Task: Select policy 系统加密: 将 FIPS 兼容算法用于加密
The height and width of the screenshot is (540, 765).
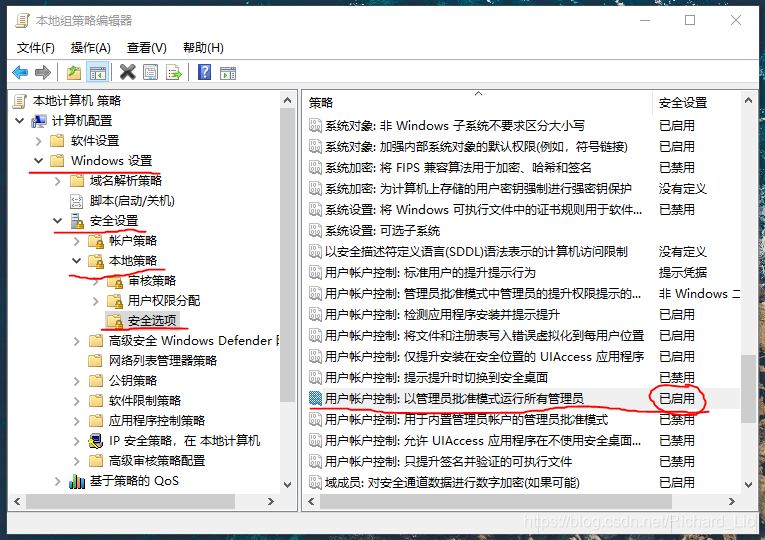Action: [x=458, y=168]
